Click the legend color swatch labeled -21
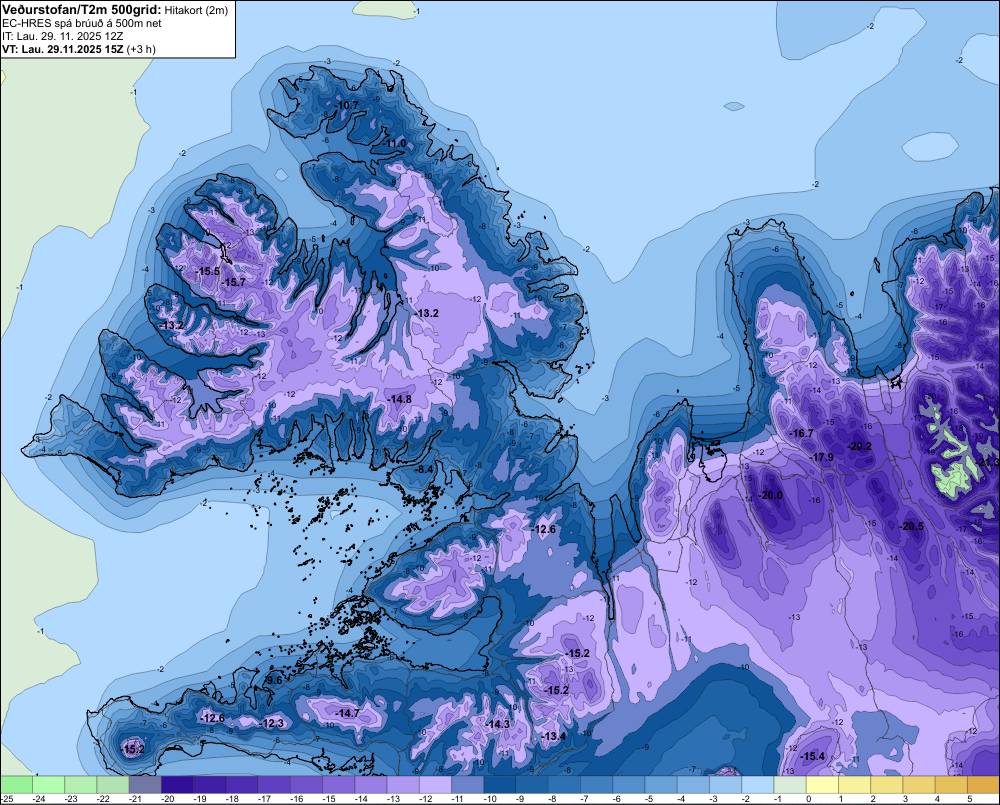Screen dimensions: 1000x805 coord(145,784)
